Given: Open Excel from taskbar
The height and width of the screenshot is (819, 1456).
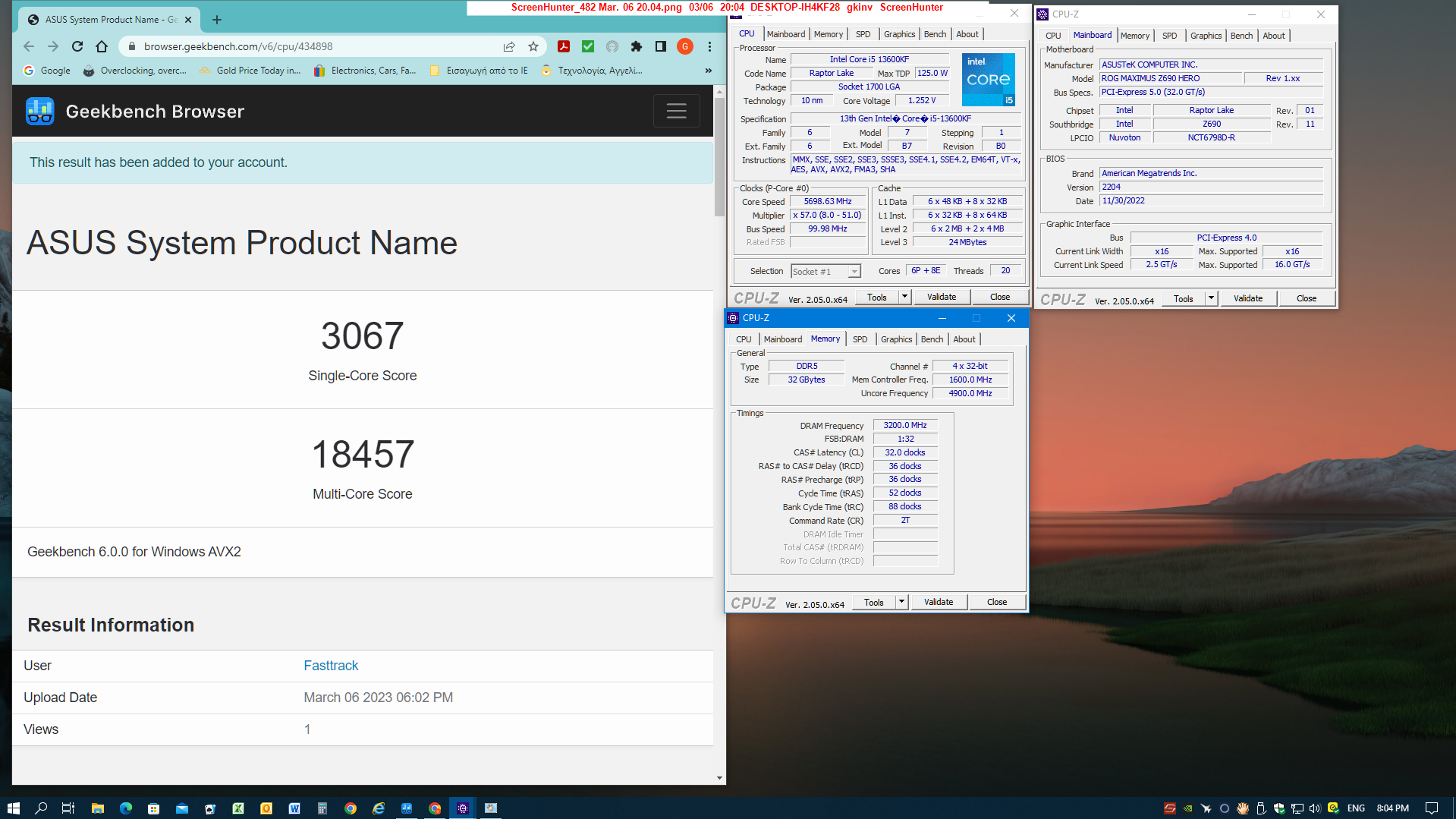Looking at the screenshot, I should click(238, 808).
